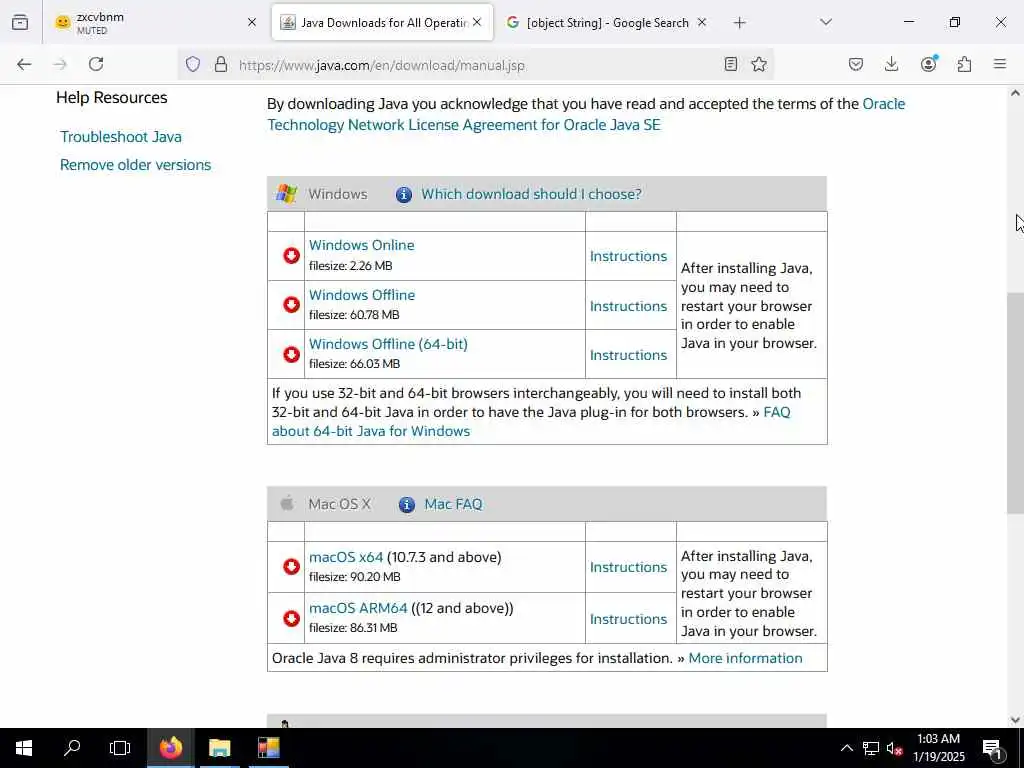
Task: Download the Windows Offline (64-bit) link
Action: click(x=388, y=344)
